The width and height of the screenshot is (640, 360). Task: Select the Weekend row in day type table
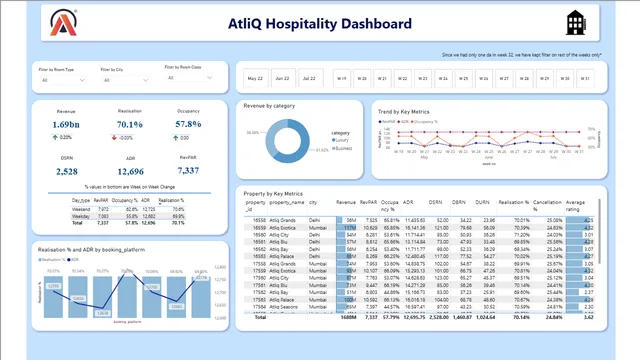point(128,209)
